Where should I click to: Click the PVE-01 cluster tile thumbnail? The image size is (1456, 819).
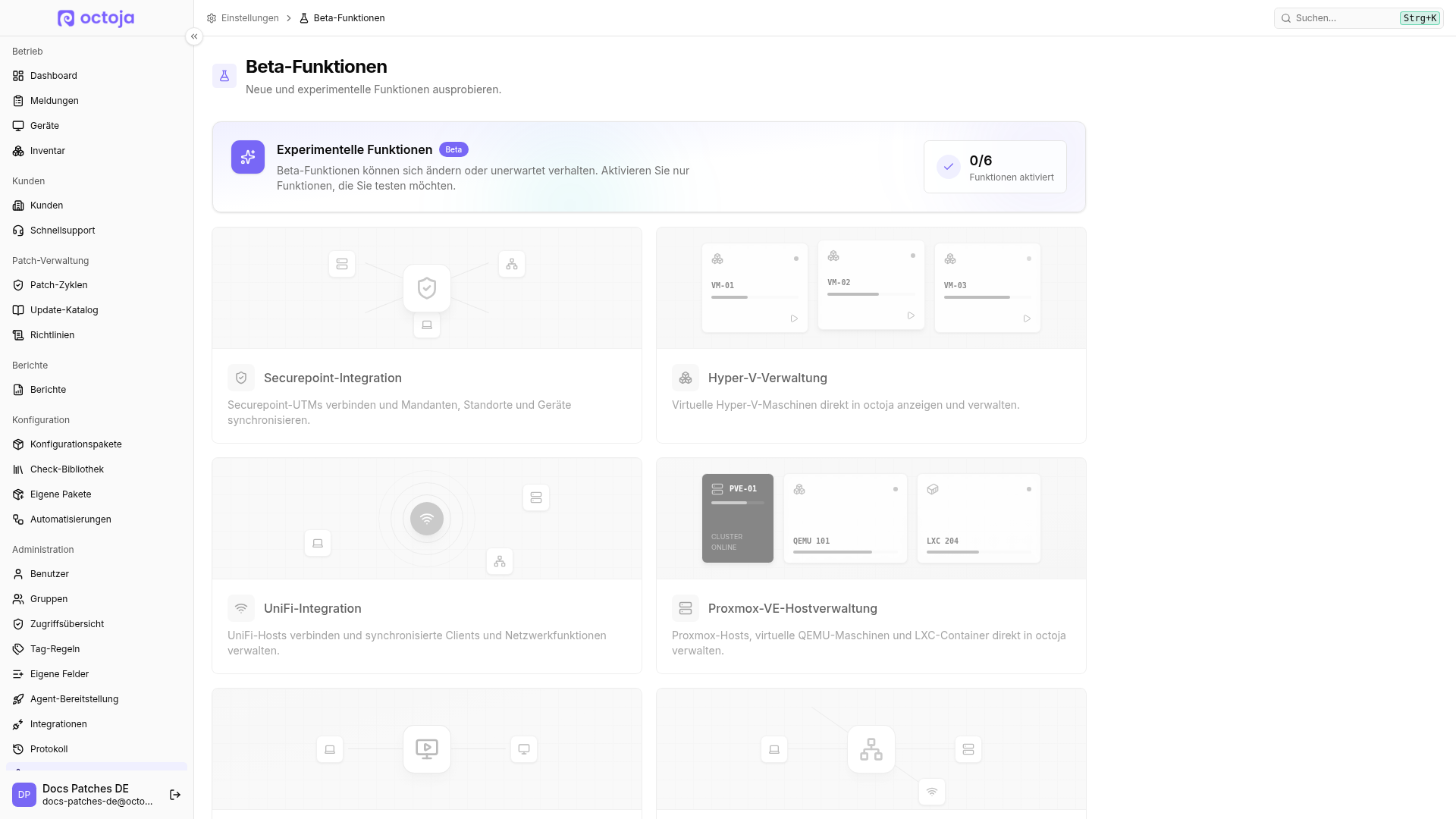[738, 518]
